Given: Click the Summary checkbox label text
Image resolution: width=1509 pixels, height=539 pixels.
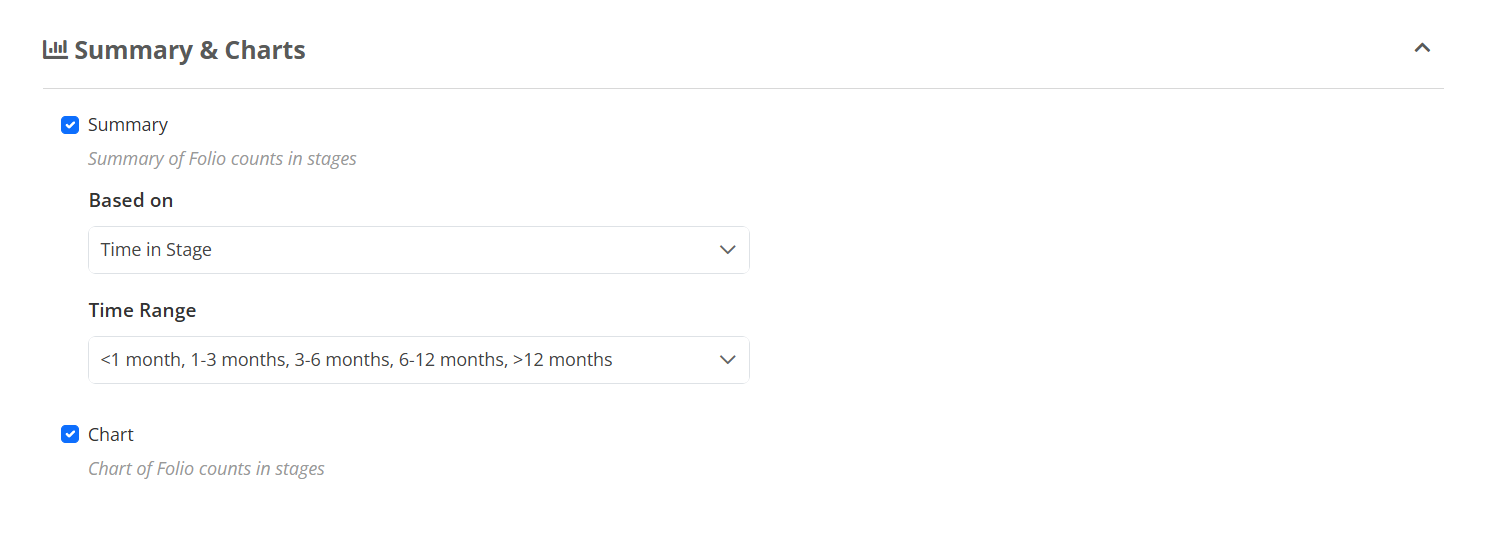Looking at the screenshot, I should (x=128, y=125).
